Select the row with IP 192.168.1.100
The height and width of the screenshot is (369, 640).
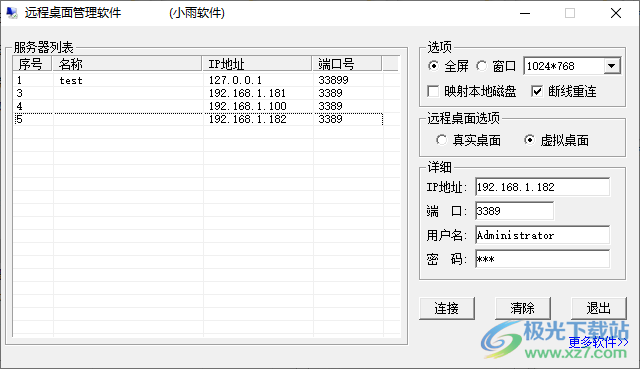(x=198, y=106)
